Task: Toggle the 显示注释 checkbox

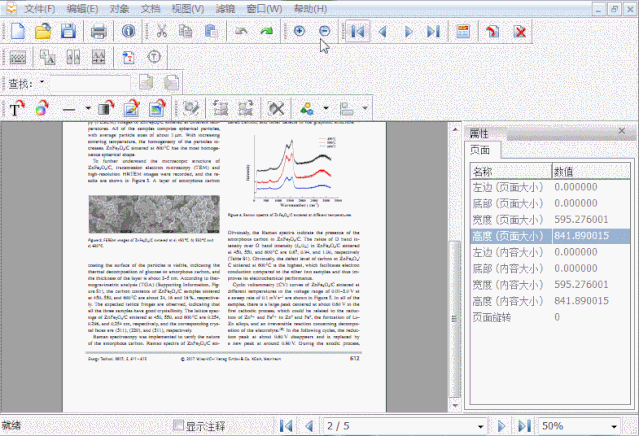Action: 180,425
